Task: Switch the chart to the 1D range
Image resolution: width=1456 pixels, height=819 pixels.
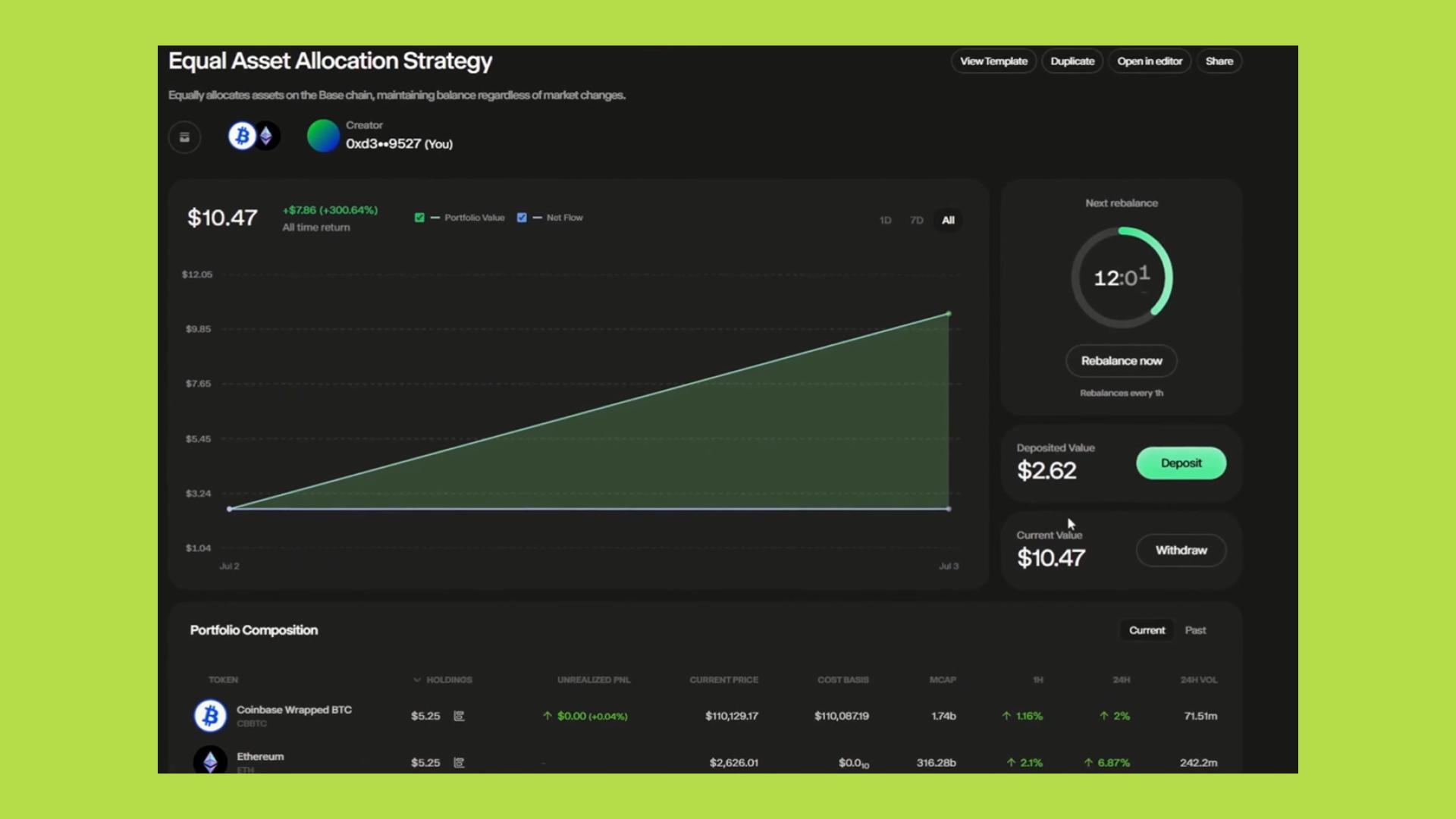Action: [x=885, y=220]
